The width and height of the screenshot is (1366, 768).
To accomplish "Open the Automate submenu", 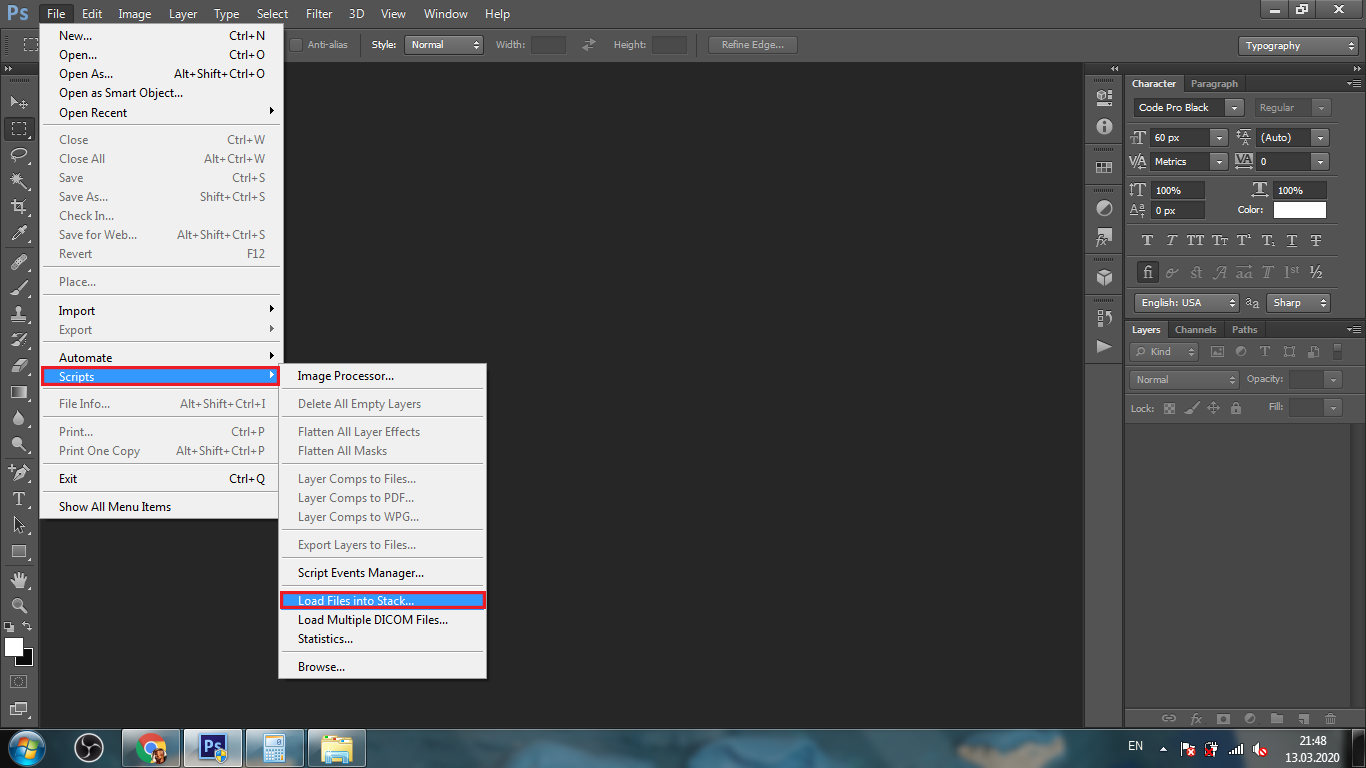I will (161, 357).
